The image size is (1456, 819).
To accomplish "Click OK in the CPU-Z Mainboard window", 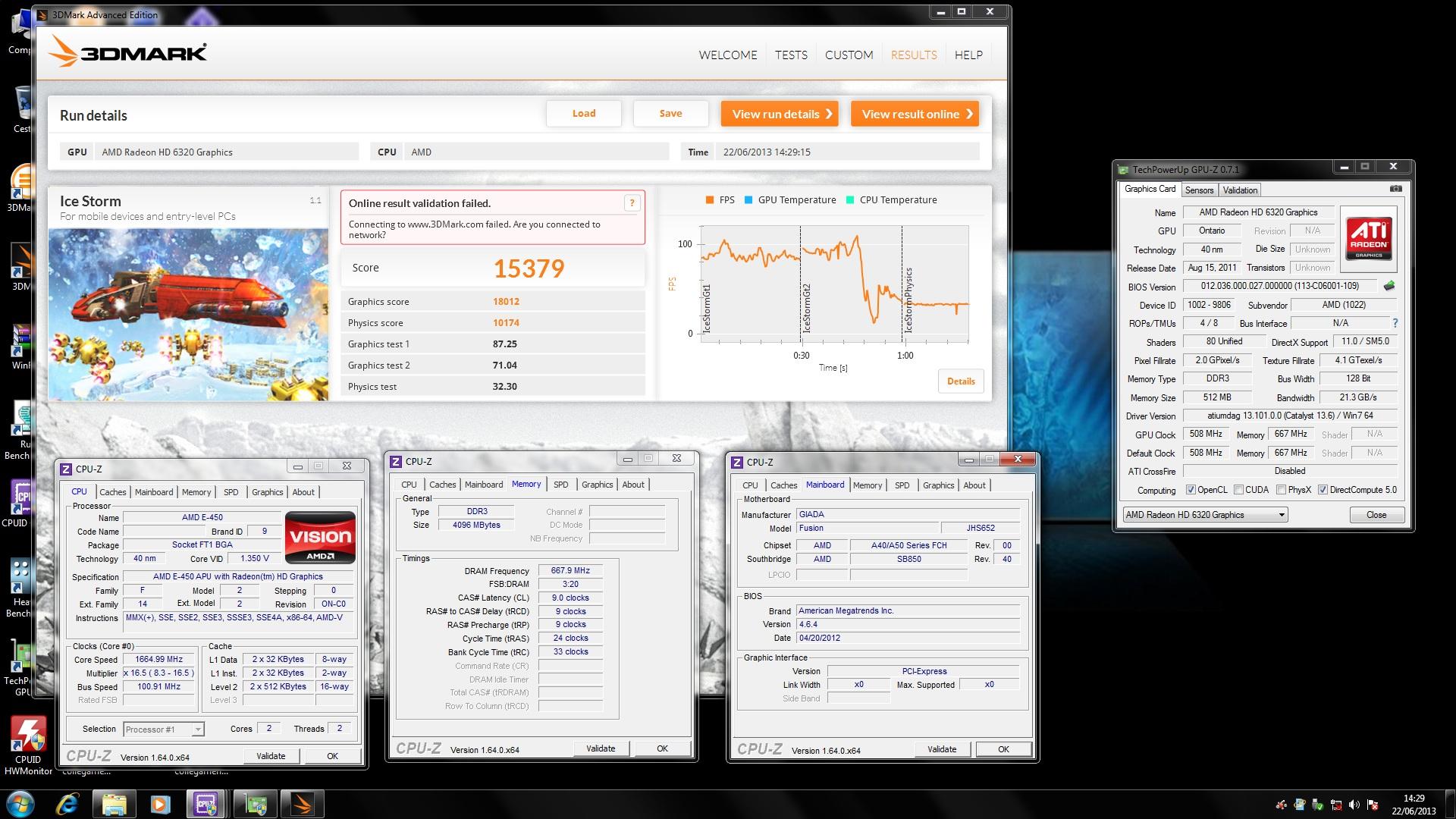I will (x=1003, y=749).
